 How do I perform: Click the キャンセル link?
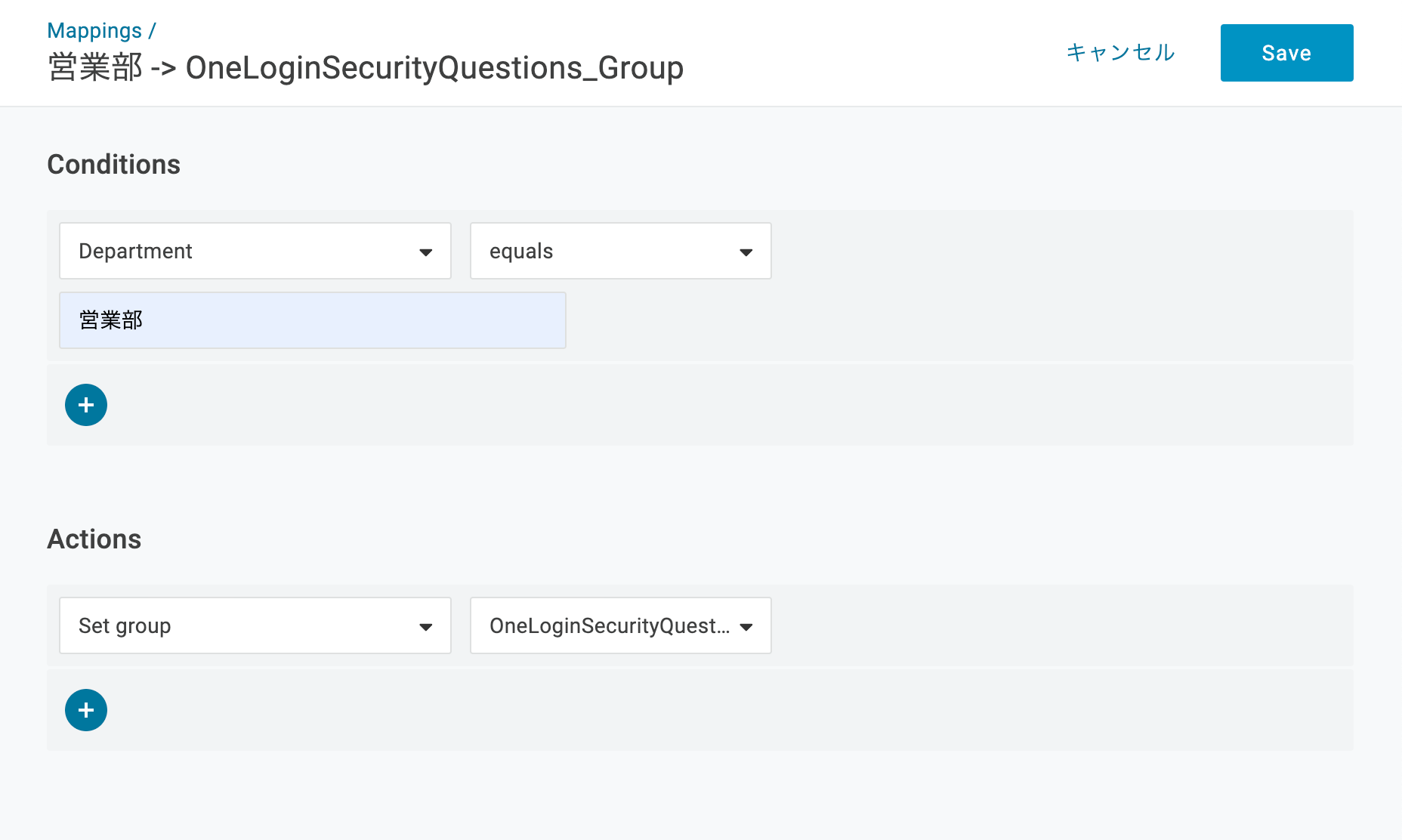click(x=1120, y=52)
